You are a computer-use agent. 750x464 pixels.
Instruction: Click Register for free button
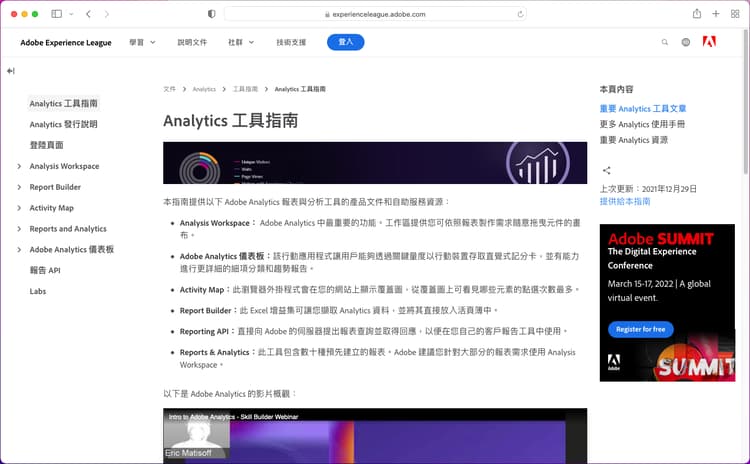[640, 329]
